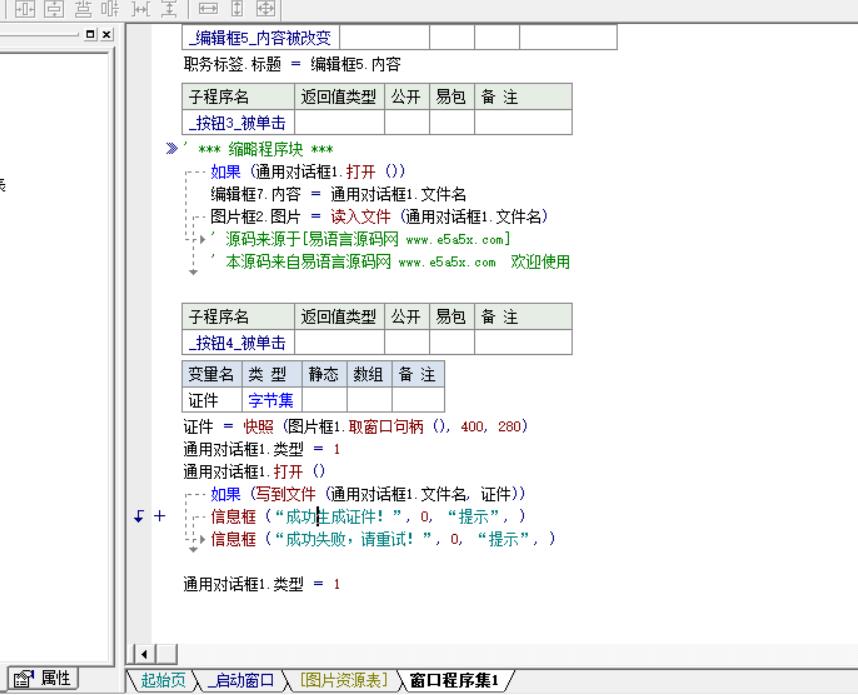The image size is (858, 695).
Task: Open the 属性 panel tab
Action: click(43, 679)
